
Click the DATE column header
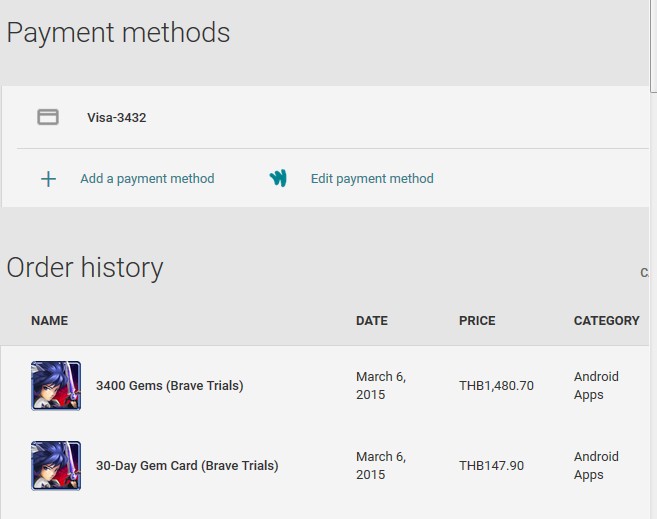click(x=372, y=321)
